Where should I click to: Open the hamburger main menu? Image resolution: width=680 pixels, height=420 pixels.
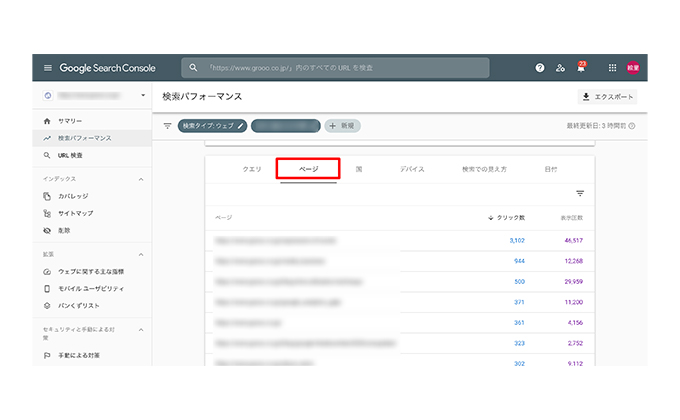[48, 68]
